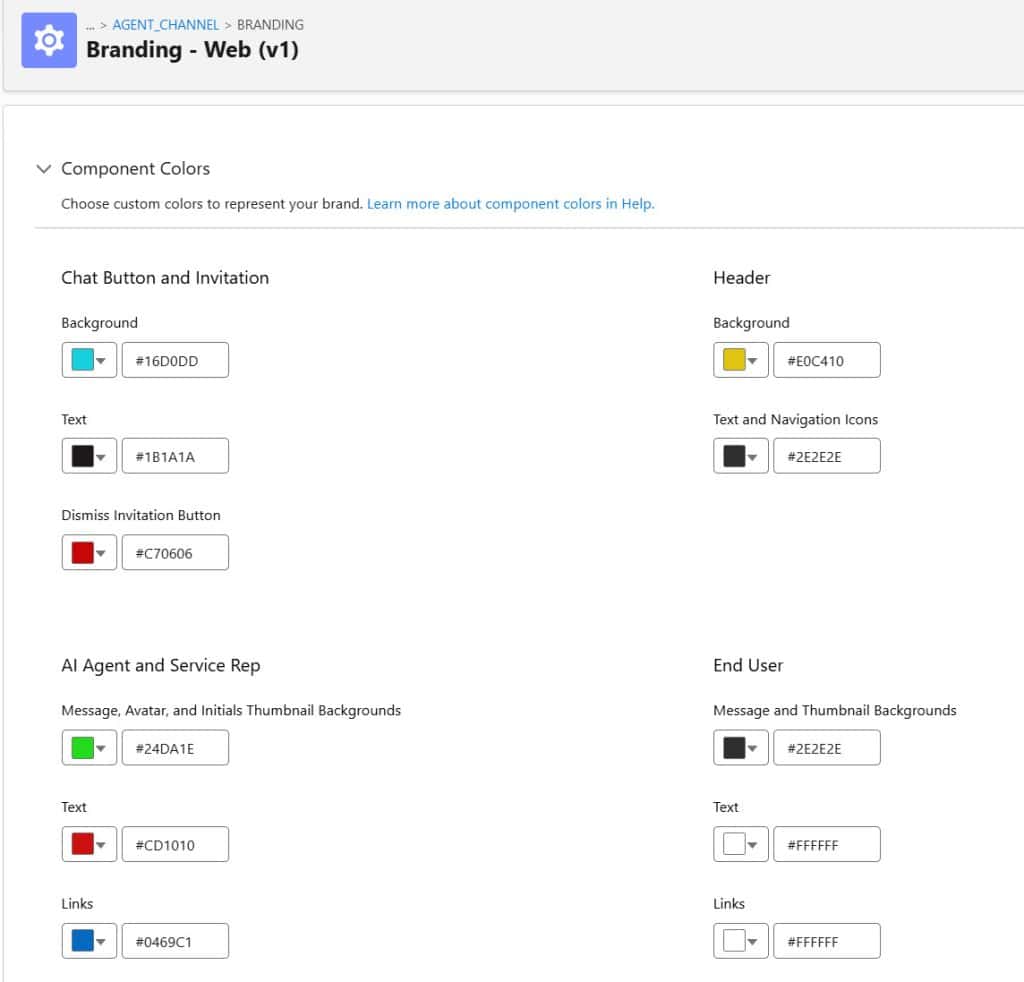Open the blue AI Agent Links color picker
Viewport: 1024px width, 982px height.
tap(89, 941)
